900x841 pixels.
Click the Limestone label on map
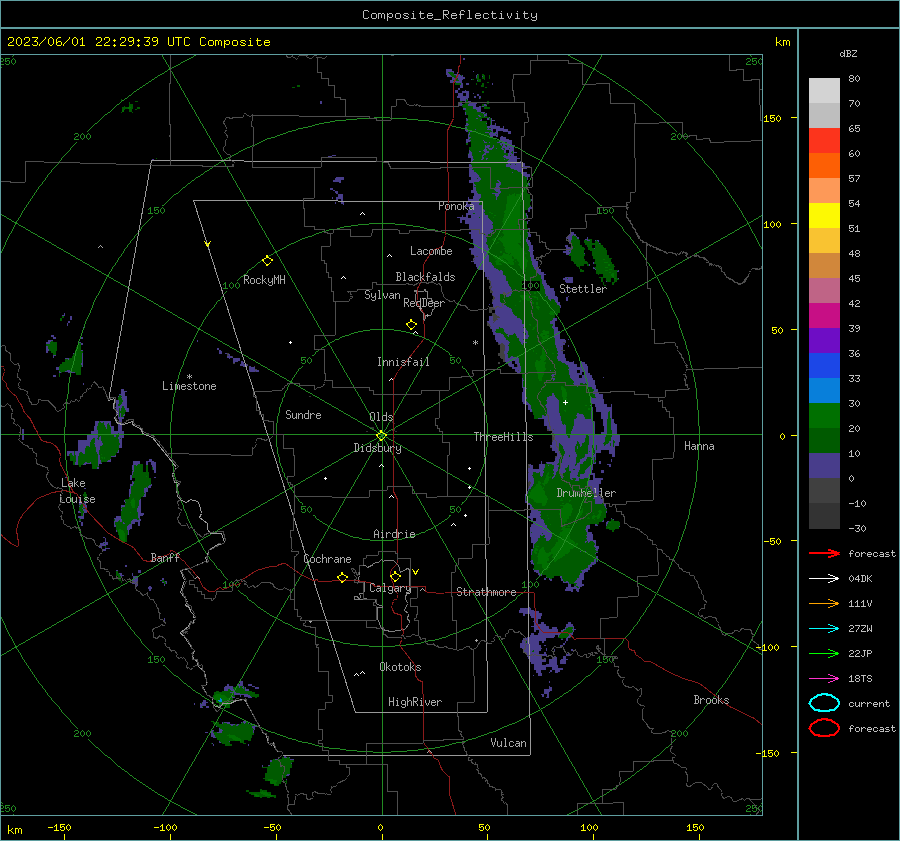(189, 386)
